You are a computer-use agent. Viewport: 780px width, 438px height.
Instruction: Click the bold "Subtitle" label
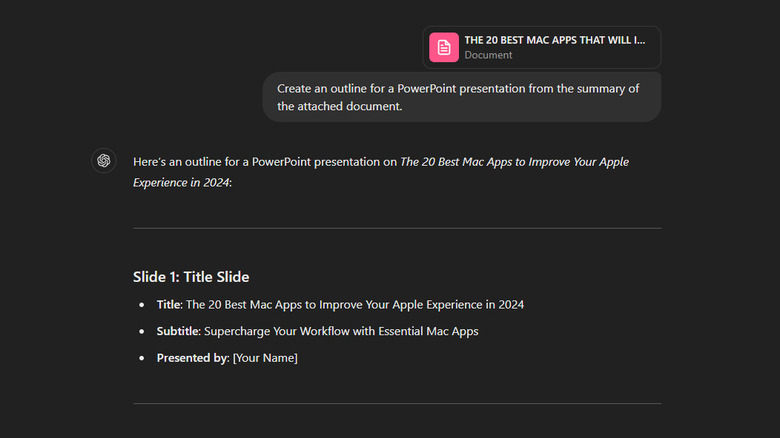tap(177, 331)
